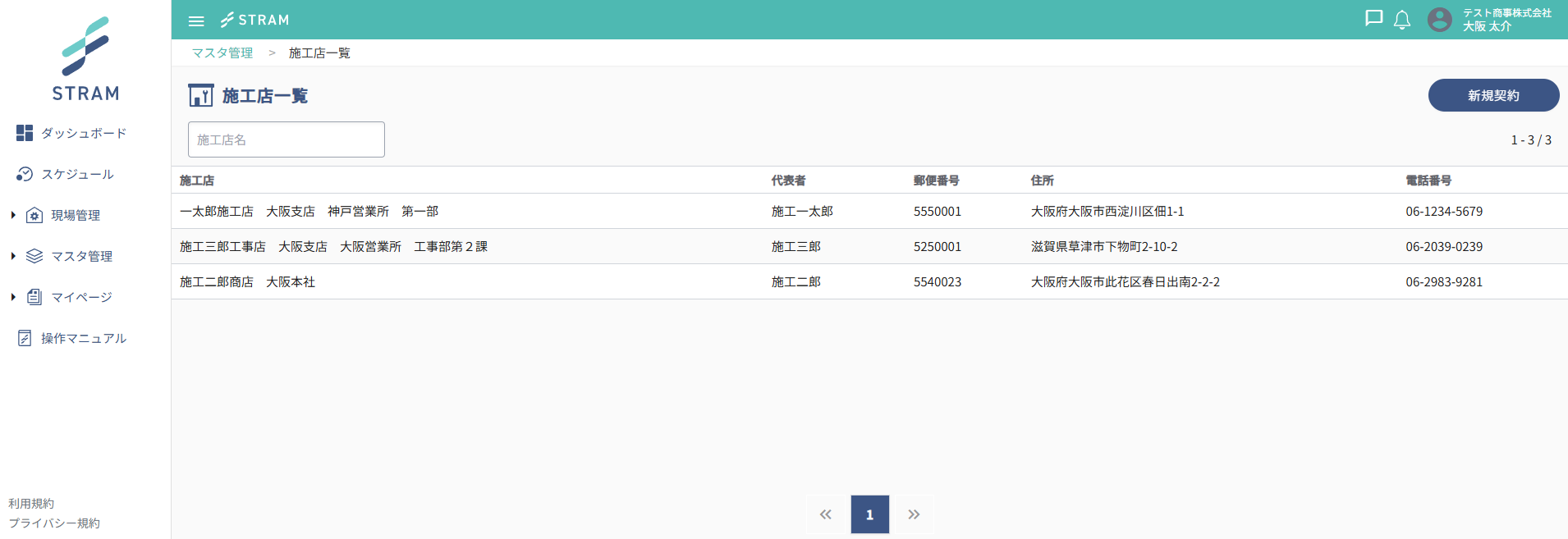Focus the 施工店名 search field
This screenshot has width=1568, height=539.
(x=286, y=139)
